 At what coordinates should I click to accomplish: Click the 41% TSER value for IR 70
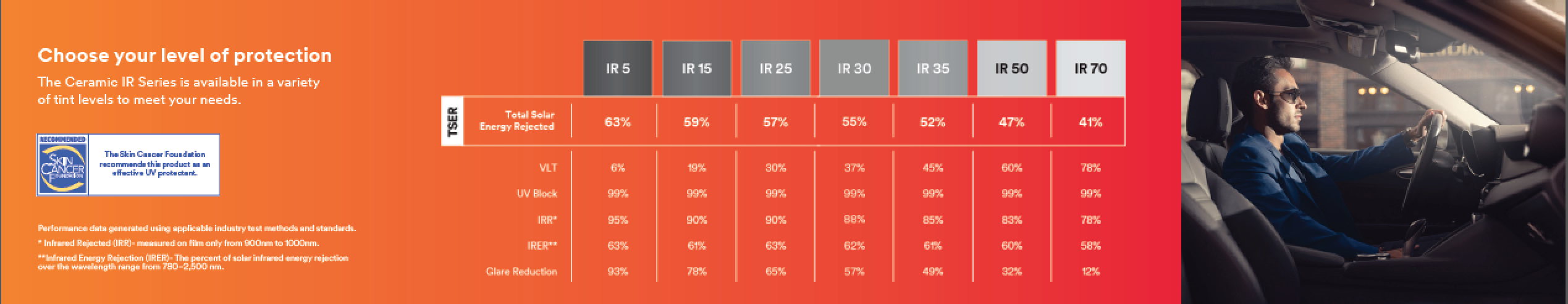point(1090,122)
